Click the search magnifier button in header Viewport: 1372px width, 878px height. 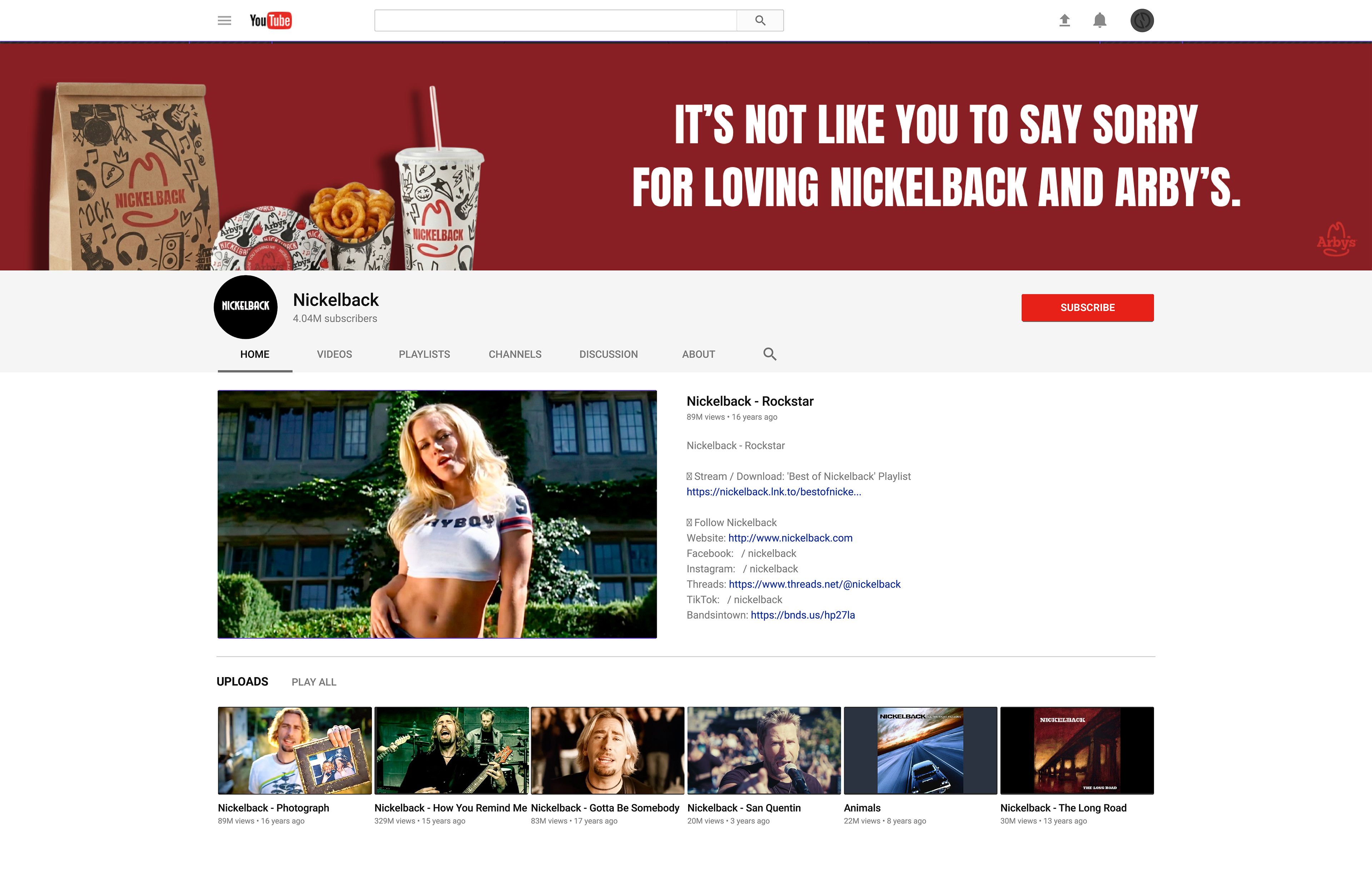pos(760,20)
